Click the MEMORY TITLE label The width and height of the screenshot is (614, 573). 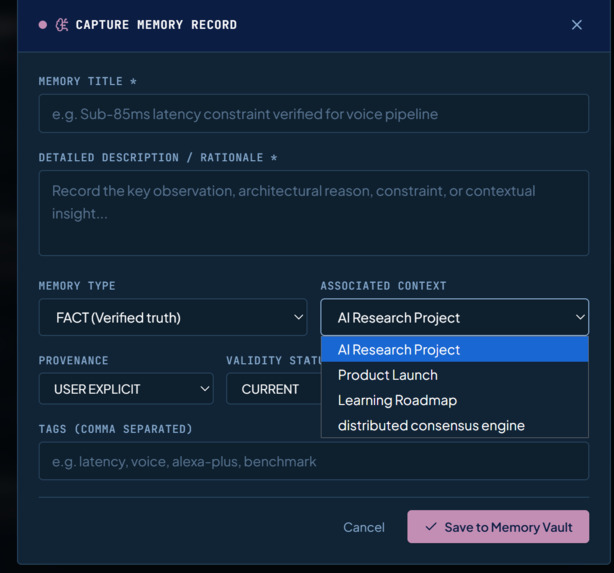point(88,81)
